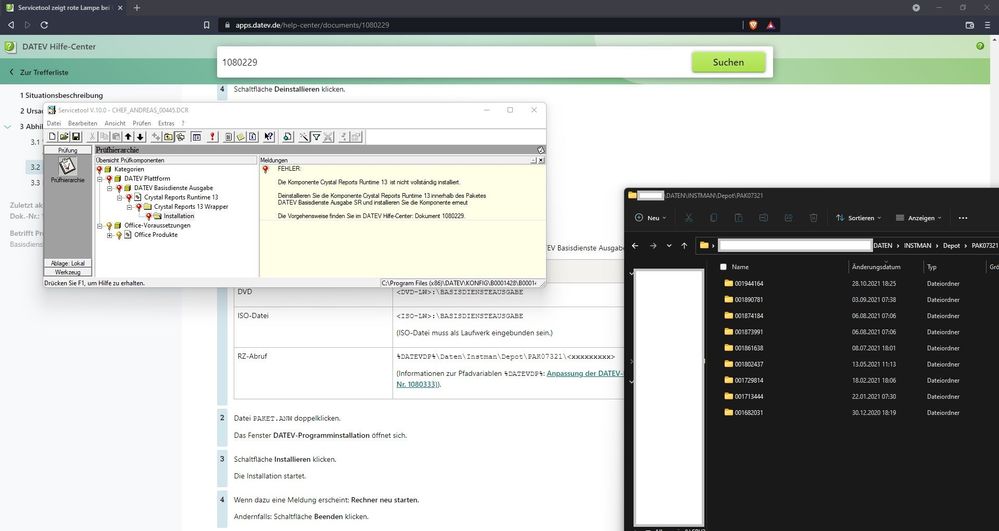
Task: Select the Prüfung panel button
Action: pyautogui.click(x=68, y=150)
